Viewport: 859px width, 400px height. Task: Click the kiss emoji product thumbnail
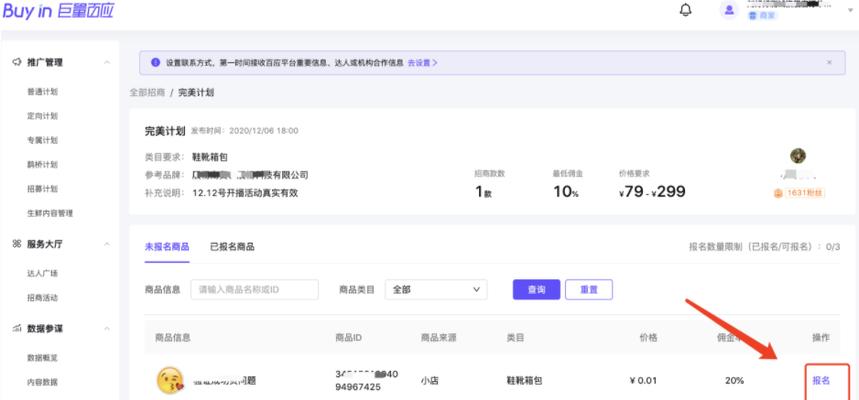coord(170,380)
